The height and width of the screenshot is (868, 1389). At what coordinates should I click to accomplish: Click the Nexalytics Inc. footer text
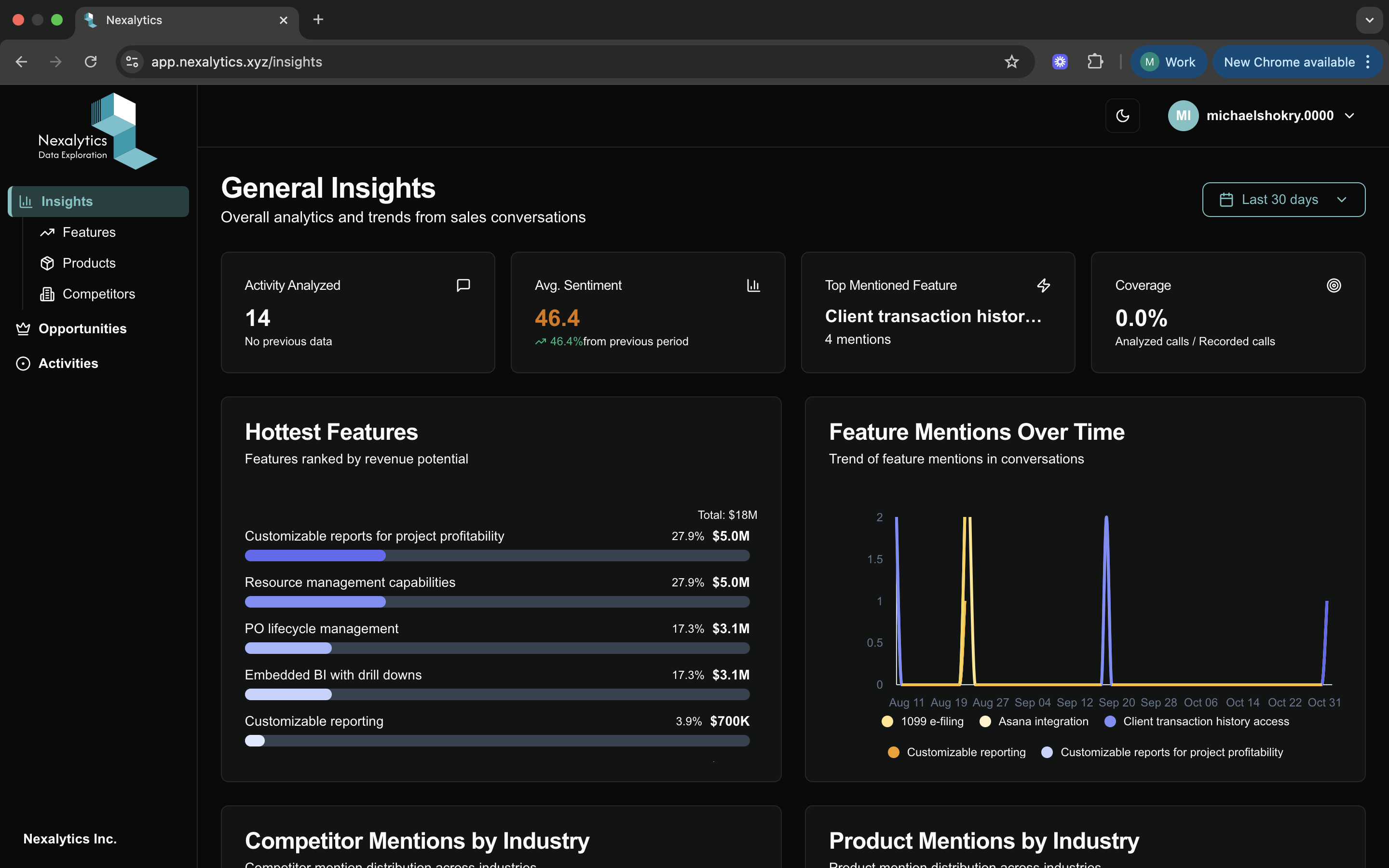(70, 839)
